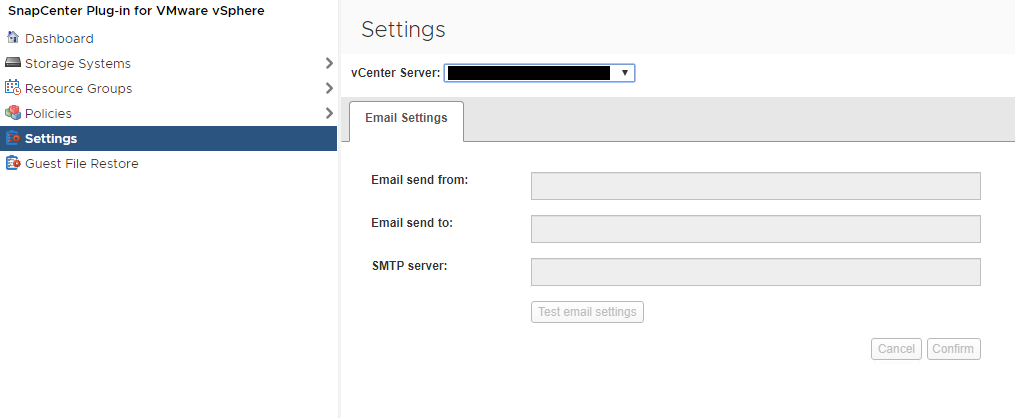The width and height of the screenshot is (1015, 418).
Task: Switch to the Email Settings tab
Action: pyautogui.click(x=406, y=118)
